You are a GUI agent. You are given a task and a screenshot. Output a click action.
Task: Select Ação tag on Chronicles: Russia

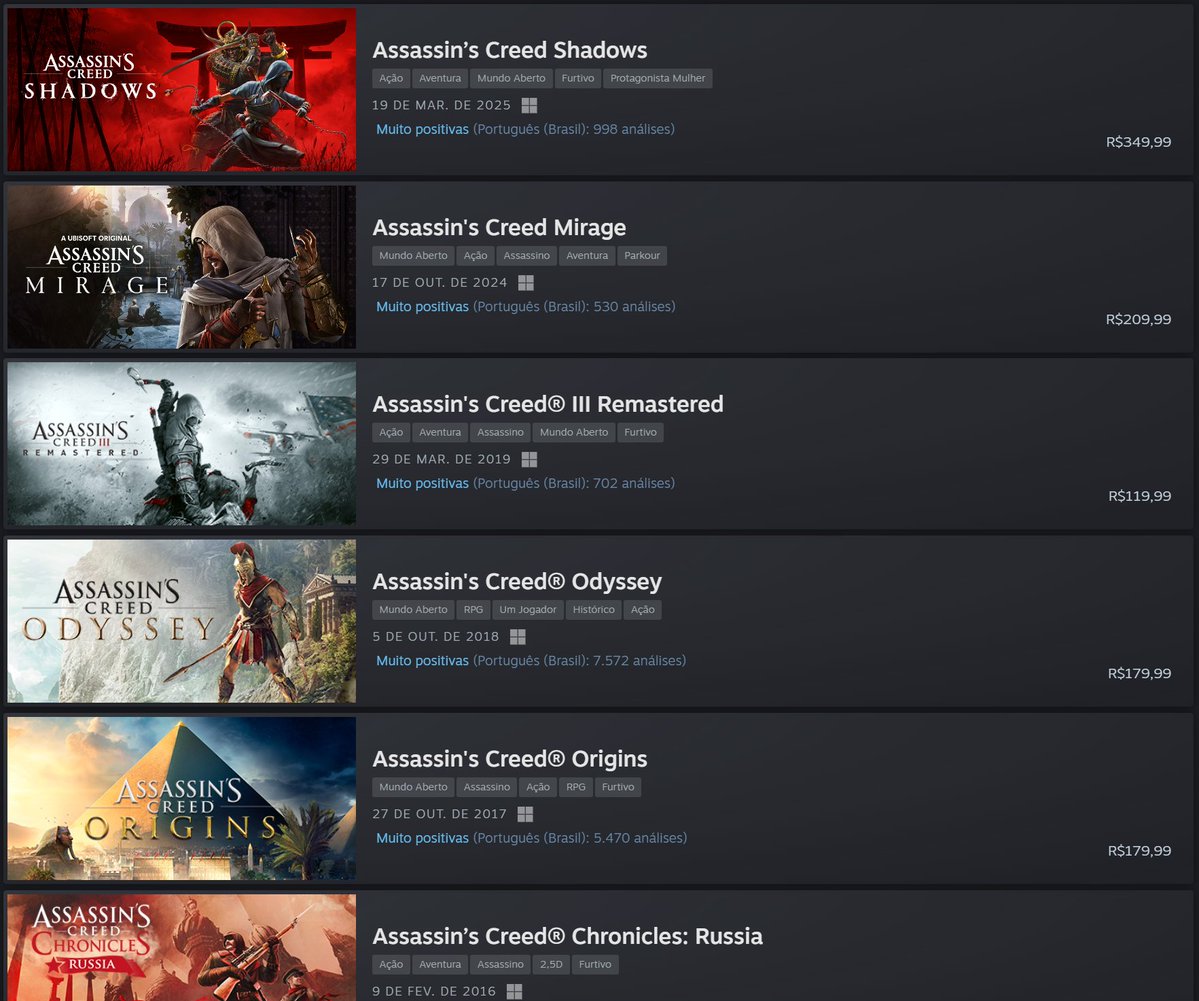click(391, 964)
